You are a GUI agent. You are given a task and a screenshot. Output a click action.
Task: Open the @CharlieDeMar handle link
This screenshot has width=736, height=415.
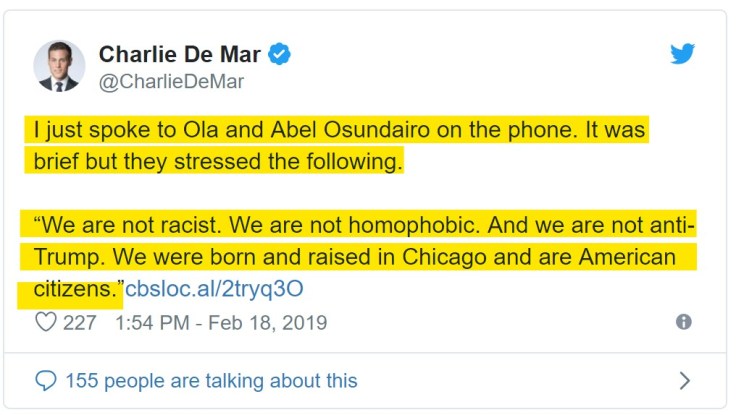pyautogui.click(x=170, y=82)
